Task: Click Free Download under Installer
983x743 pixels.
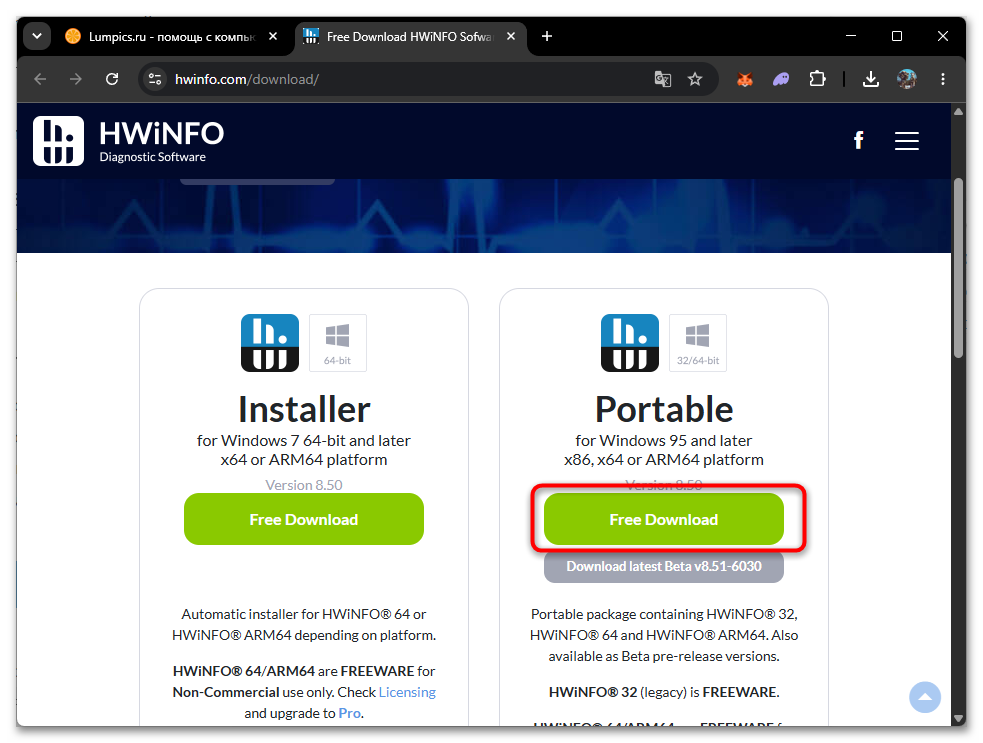Action: [x=304, y=519]
